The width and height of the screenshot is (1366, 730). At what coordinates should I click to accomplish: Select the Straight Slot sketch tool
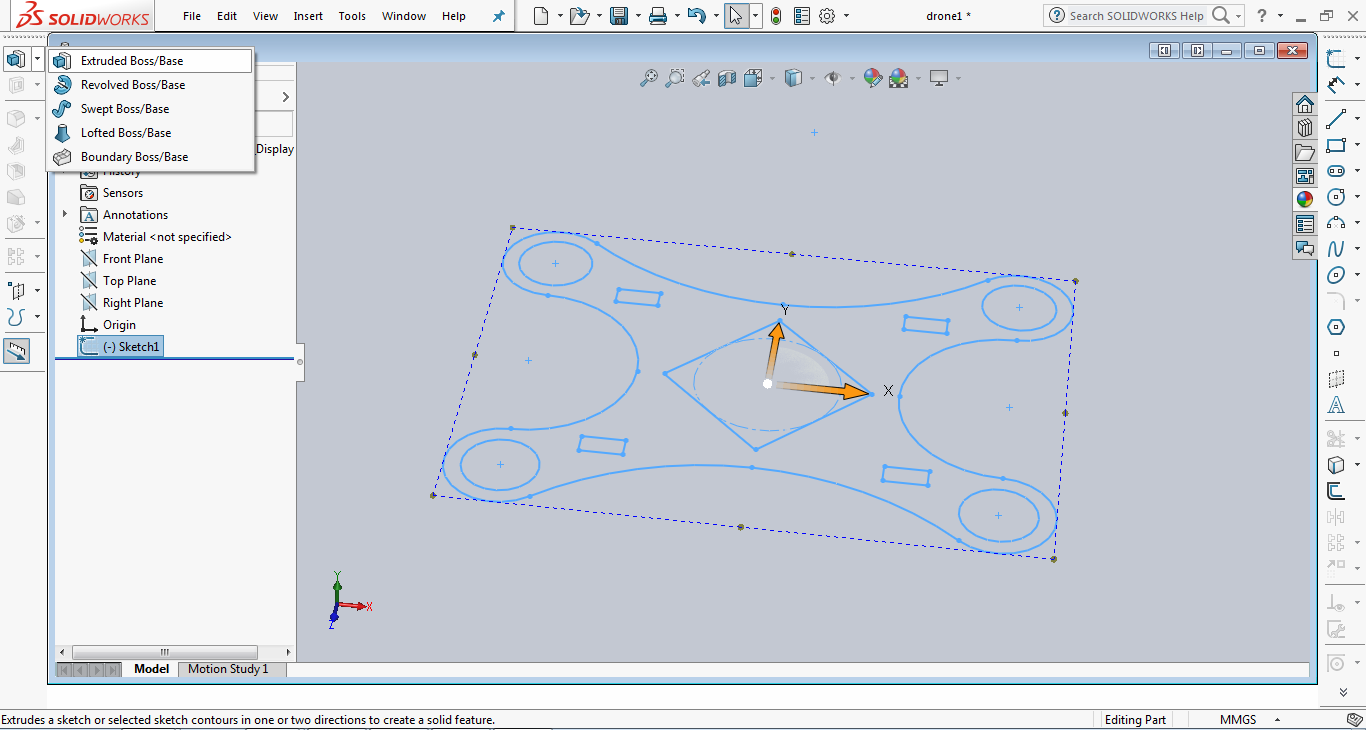1336,171
